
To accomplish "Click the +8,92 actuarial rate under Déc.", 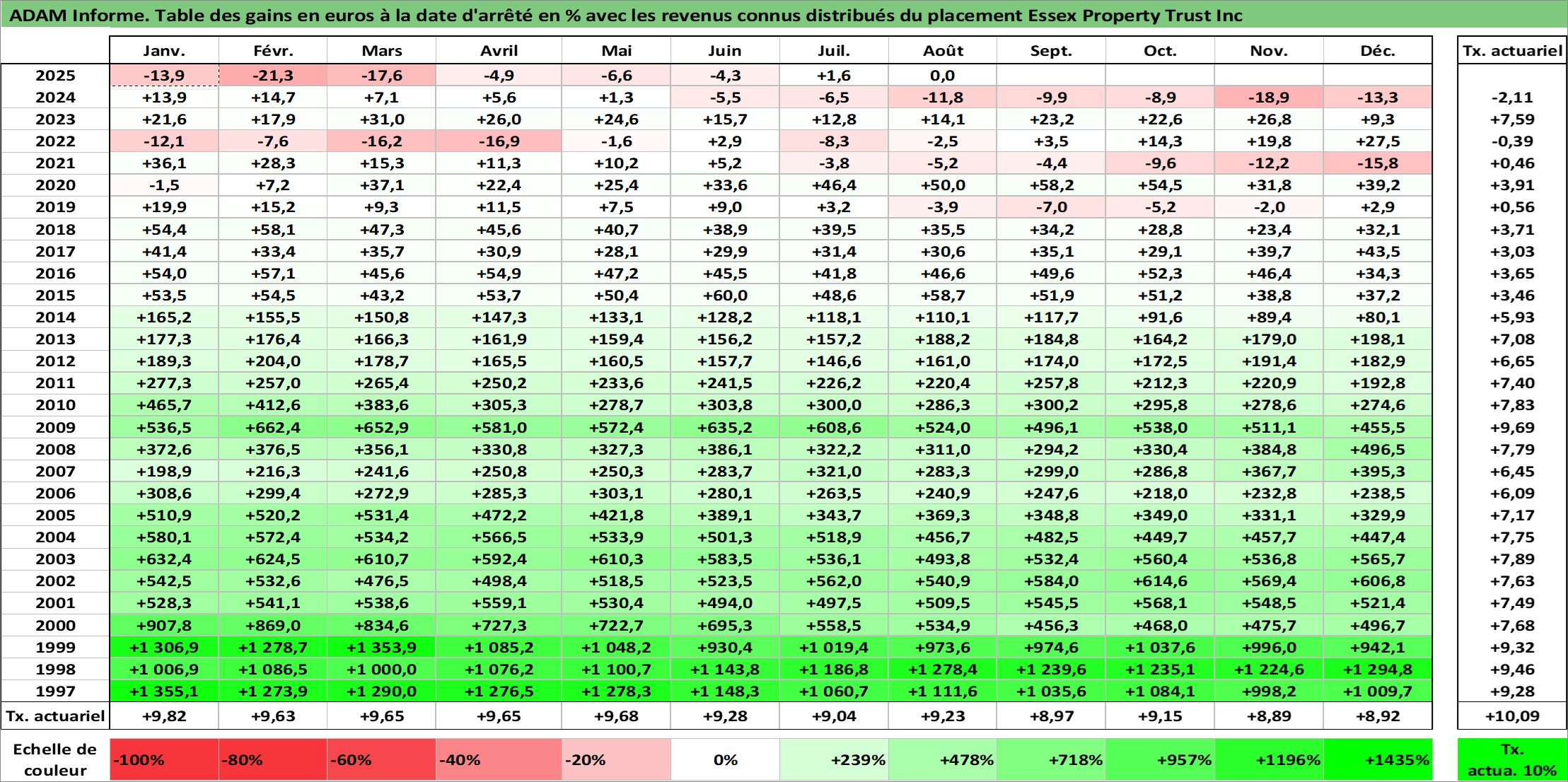I will (1378, 716).
